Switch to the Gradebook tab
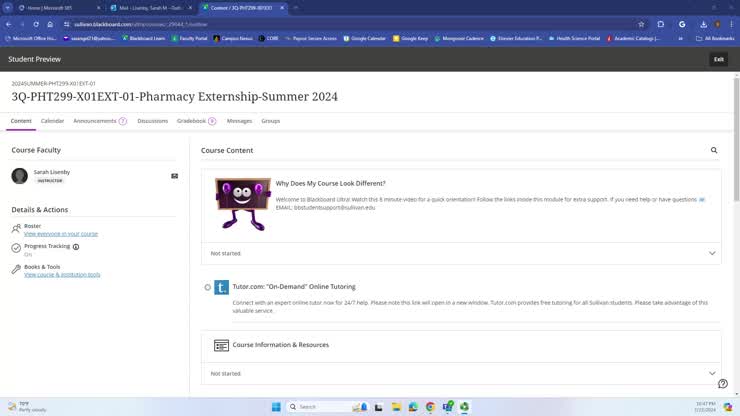The image size is (740, 416). click(x=195, y=121)
